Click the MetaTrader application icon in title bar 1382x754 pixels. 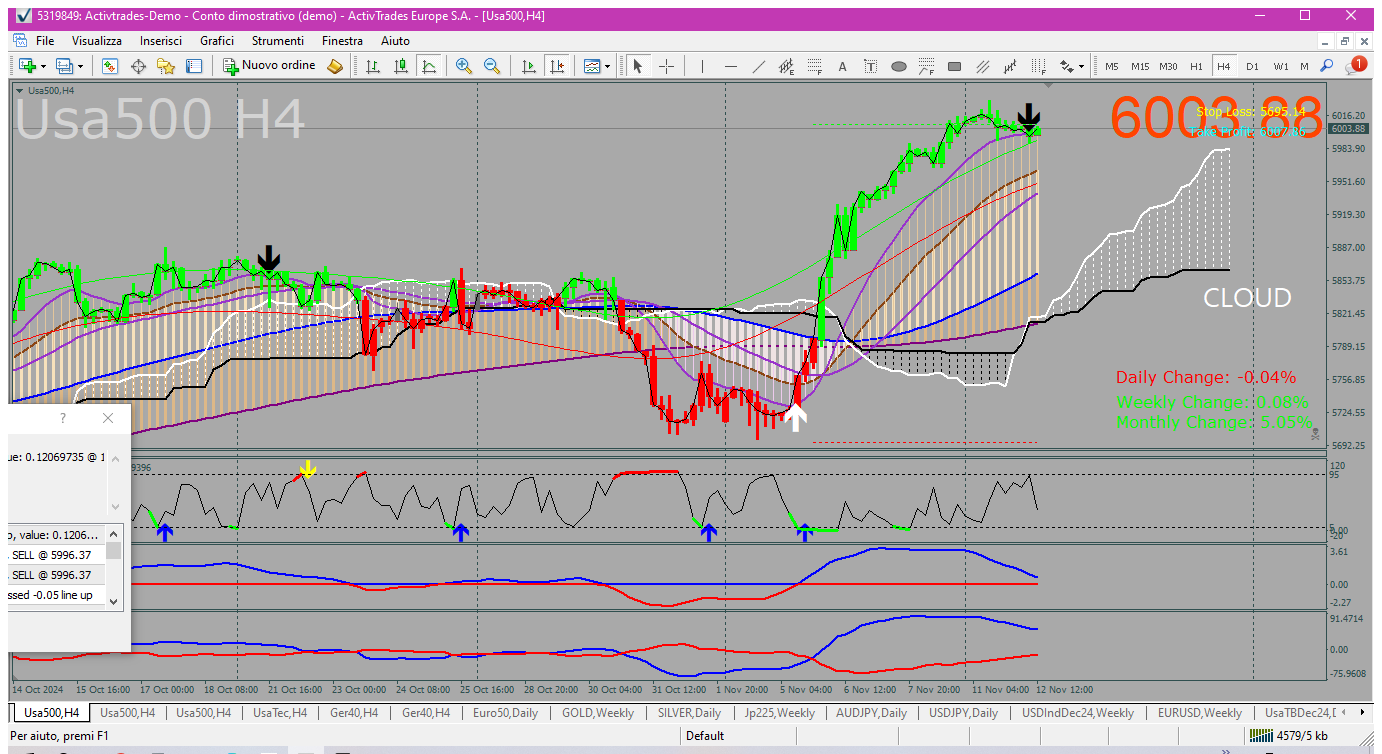(23, 15)
